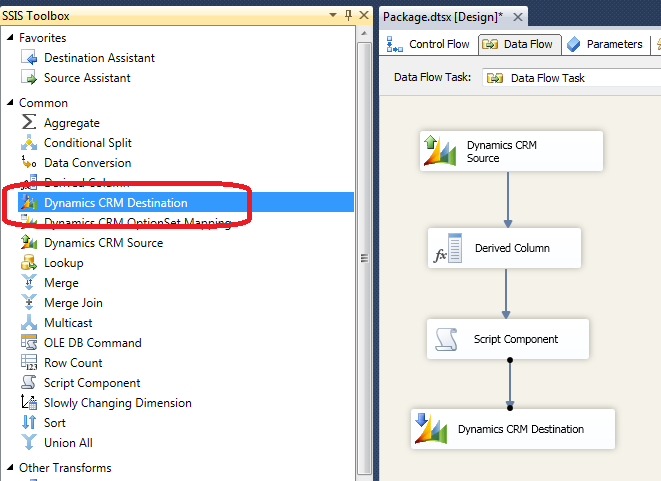
Task: Select the Data Conversion icon
Action: [29, 162]
